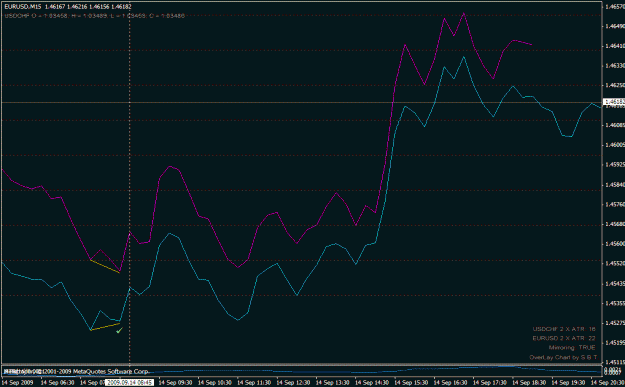Click the 1.45840 price axis label
The height and width of the screenshot is (387, 625).
pos(615,184)
